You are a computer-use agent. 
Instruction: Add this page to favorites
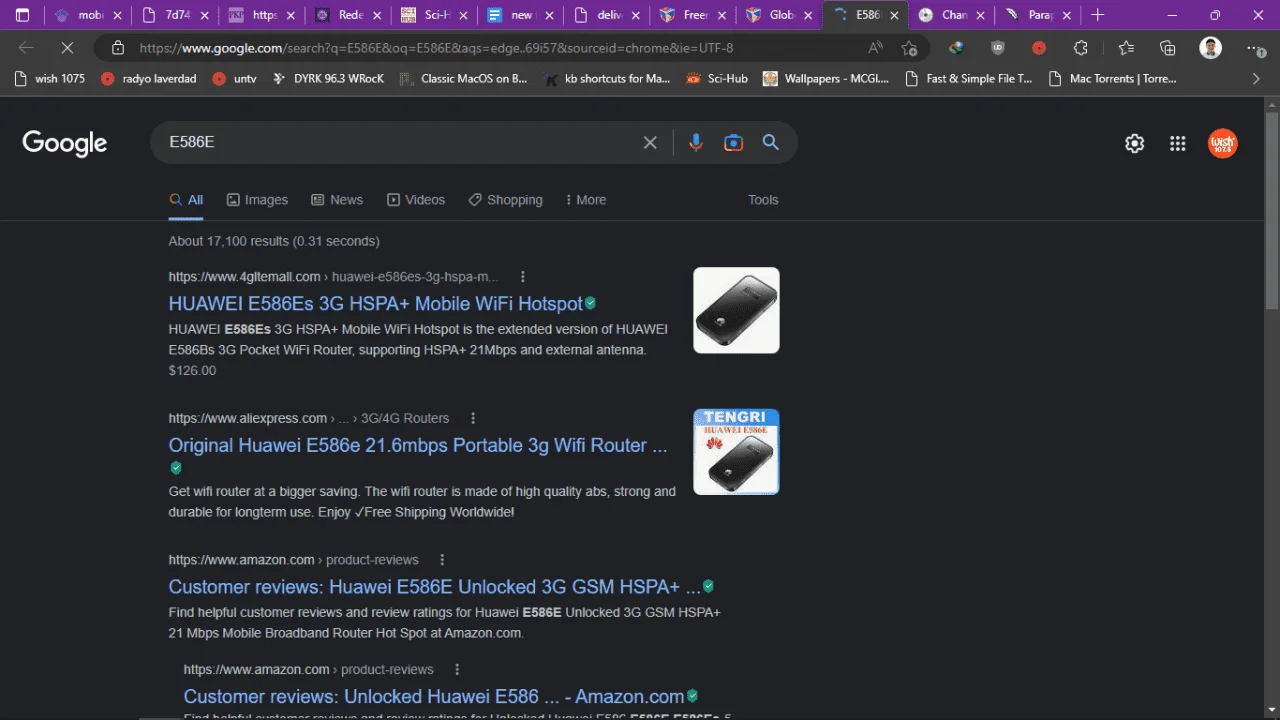click(x=909, y=48)
